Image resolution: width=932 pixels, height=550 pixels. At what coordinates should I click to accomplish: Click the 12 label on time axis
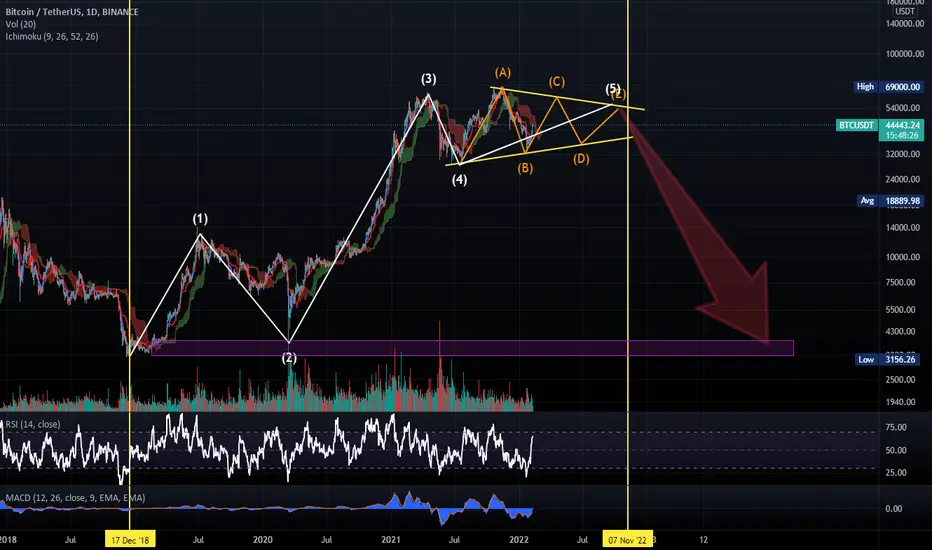click(x=704, y=540)
